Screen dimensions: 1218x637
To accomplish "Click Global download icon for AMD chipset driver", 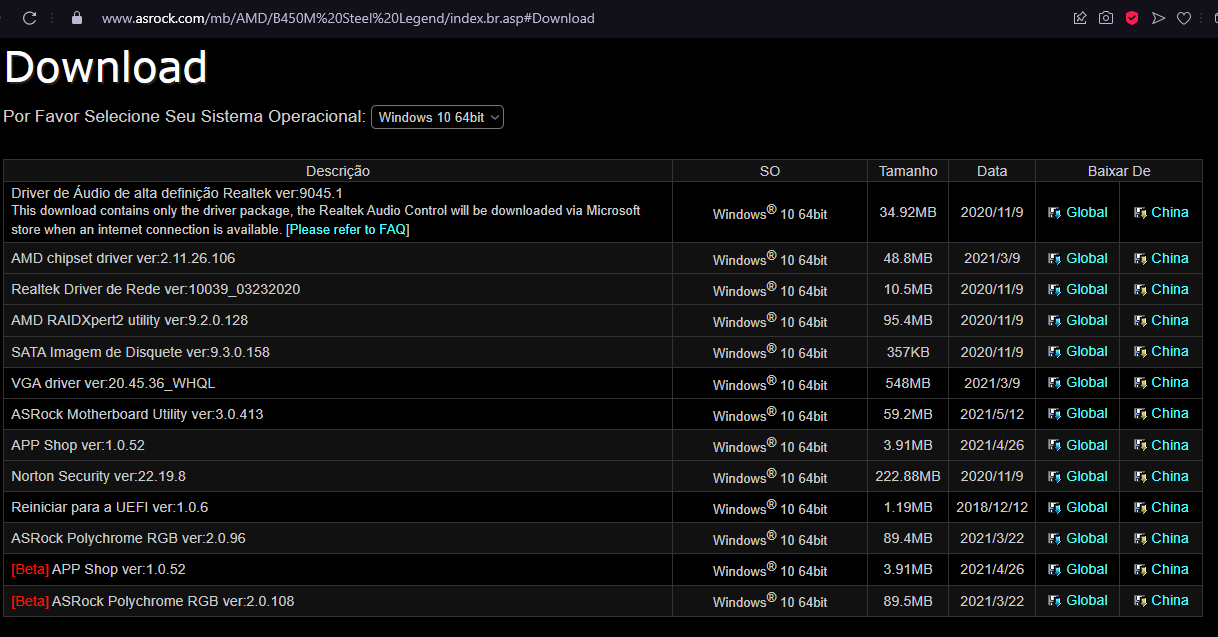I will [x=1054, y=258].
